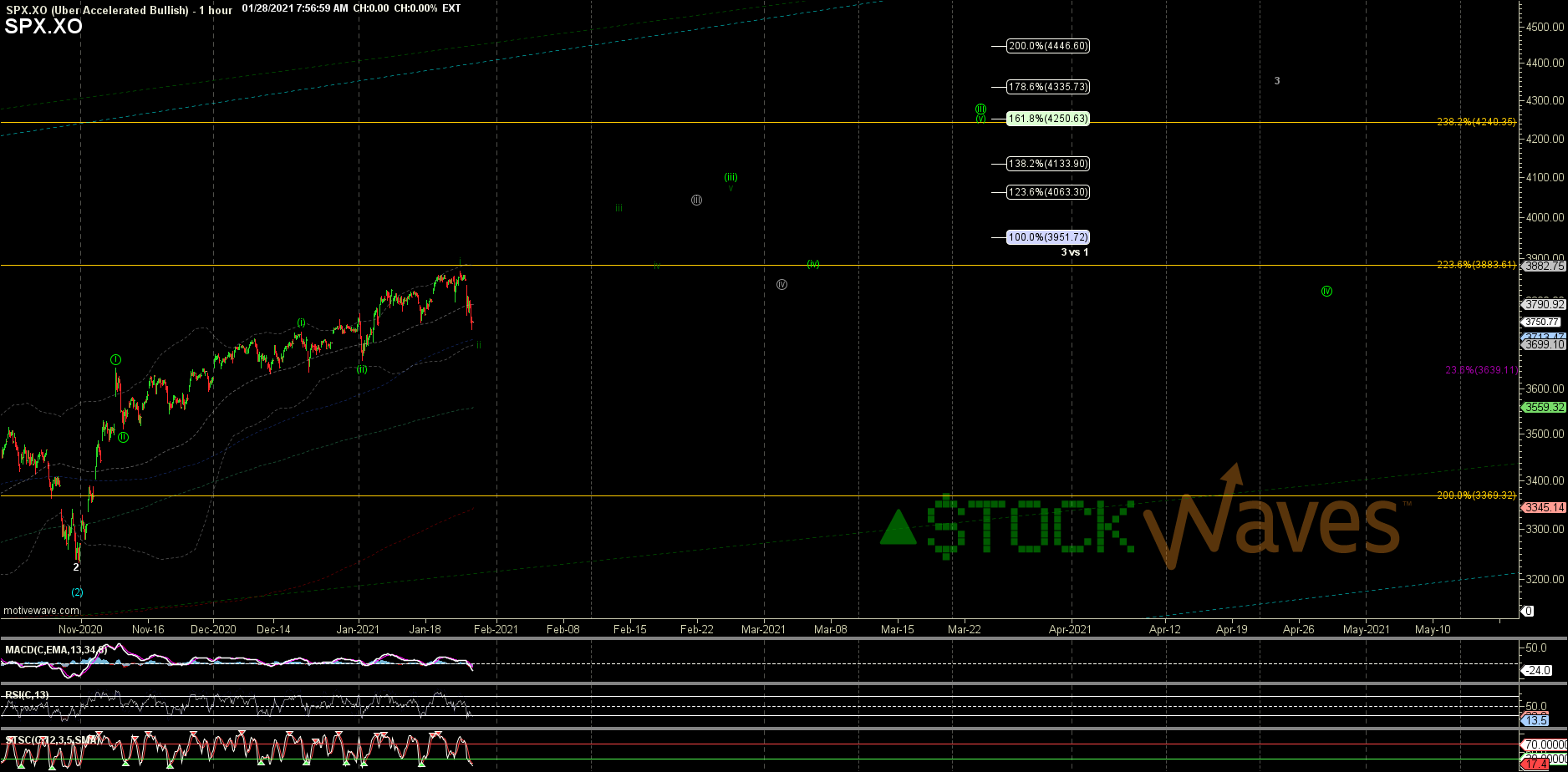Click the 0 tag at axis bottom
Viewport: 1568px width, 772px height.
(x=1529, y=611)
